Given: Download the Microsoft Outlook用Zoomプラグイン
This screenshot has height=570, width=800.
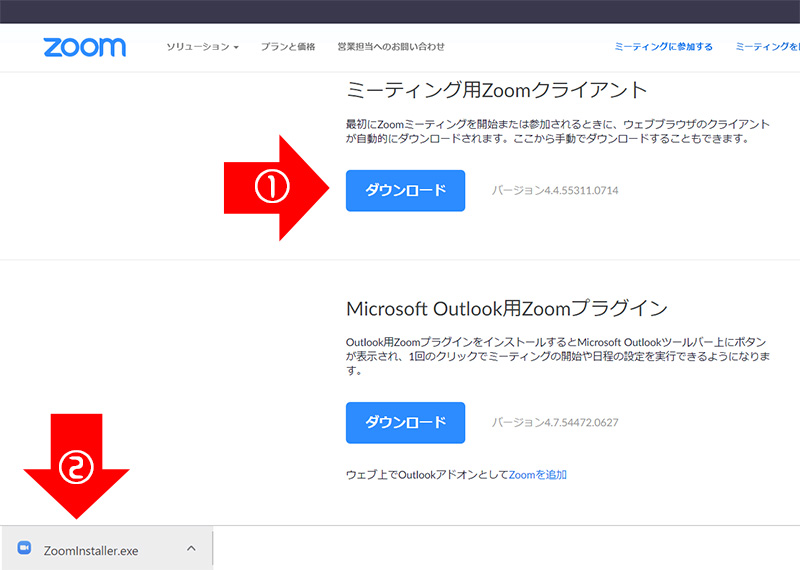Looking at the screenshot, I should [405, 422].
